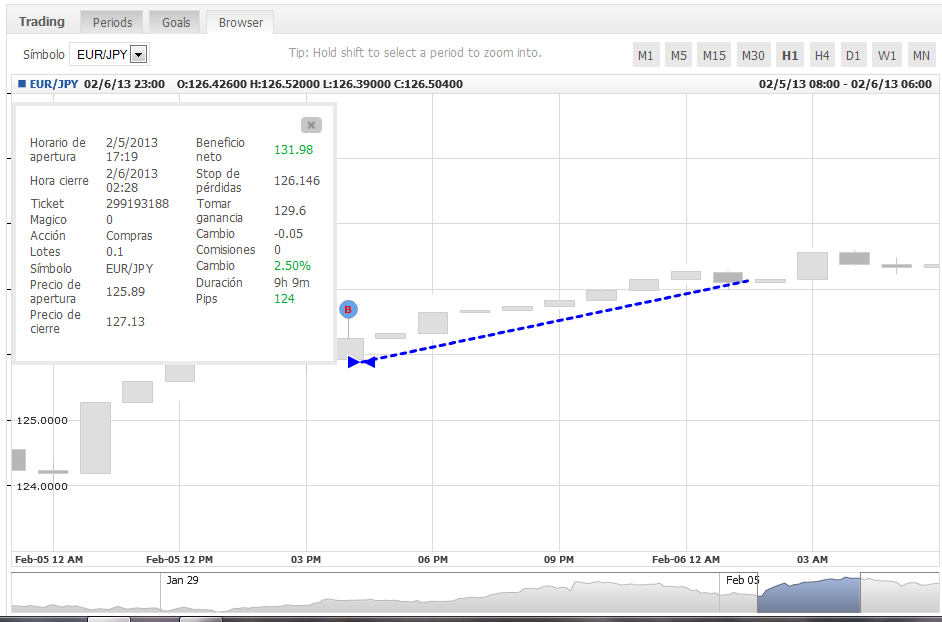This screenshot has width=942, height=622.
Task: Select the H1 timeframe
Action: [790, 55]
